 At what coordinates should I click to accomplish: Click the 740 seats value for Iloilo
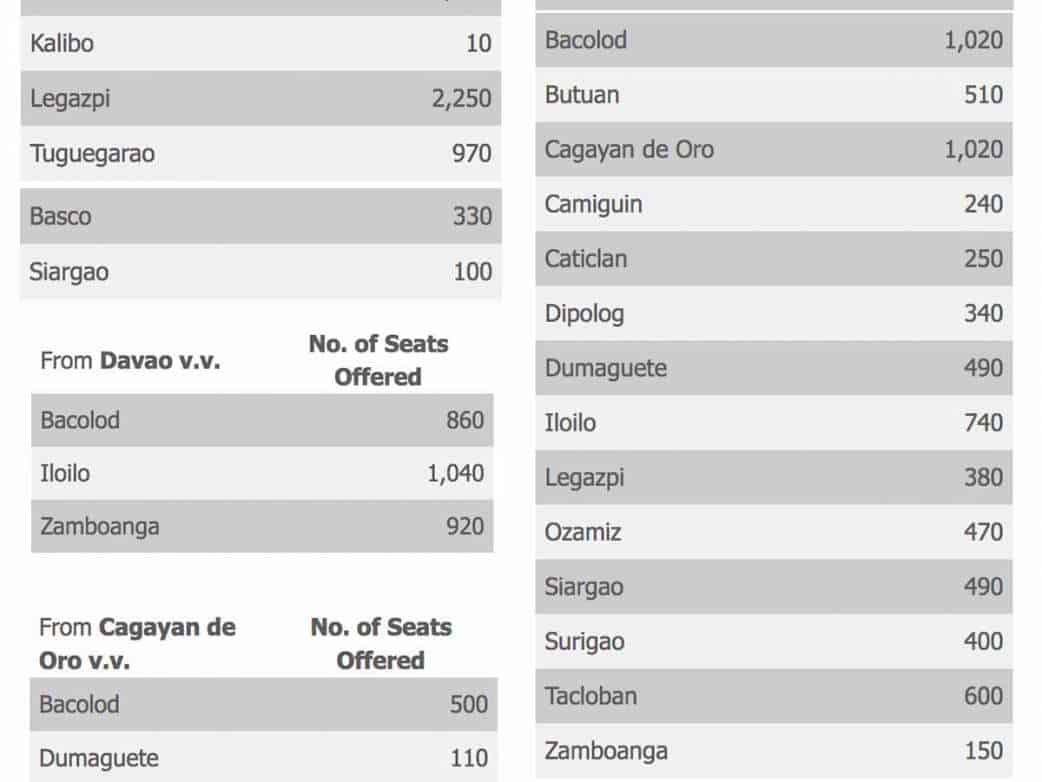[x=983, y=423]
